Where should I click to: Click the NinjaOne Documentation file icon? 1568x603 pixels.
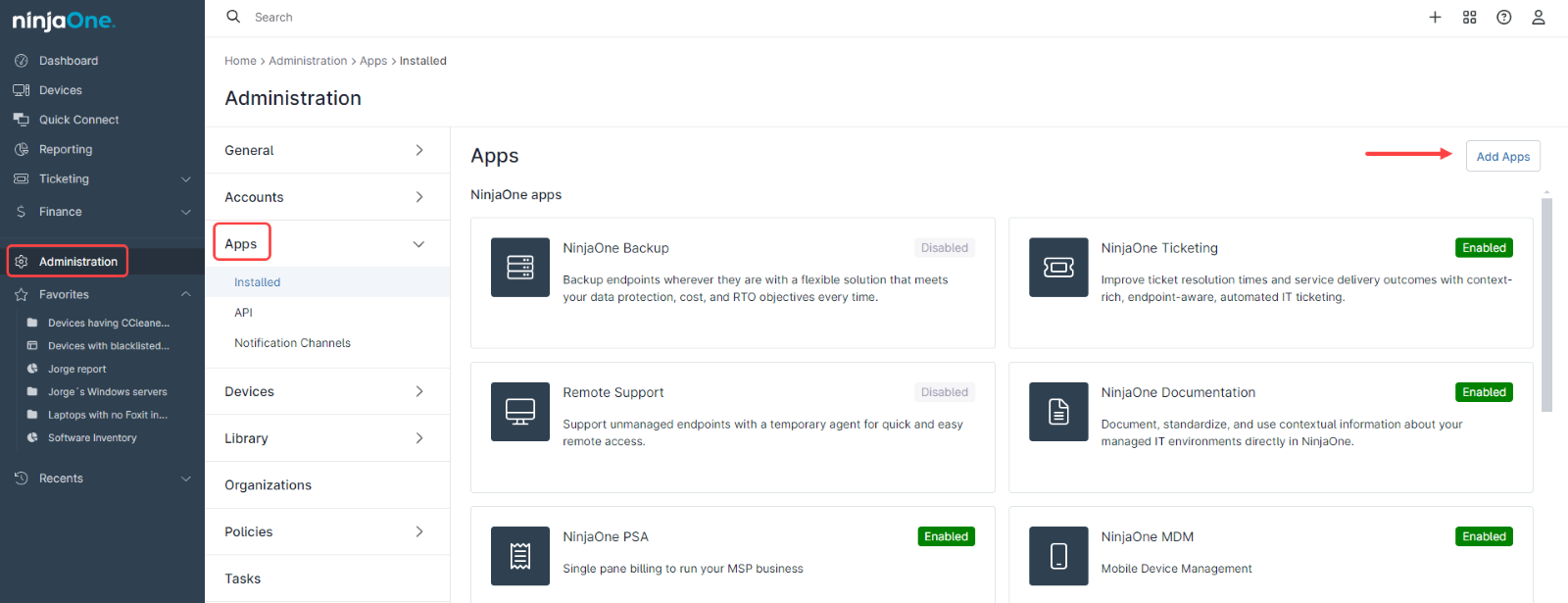point(1057,412)
